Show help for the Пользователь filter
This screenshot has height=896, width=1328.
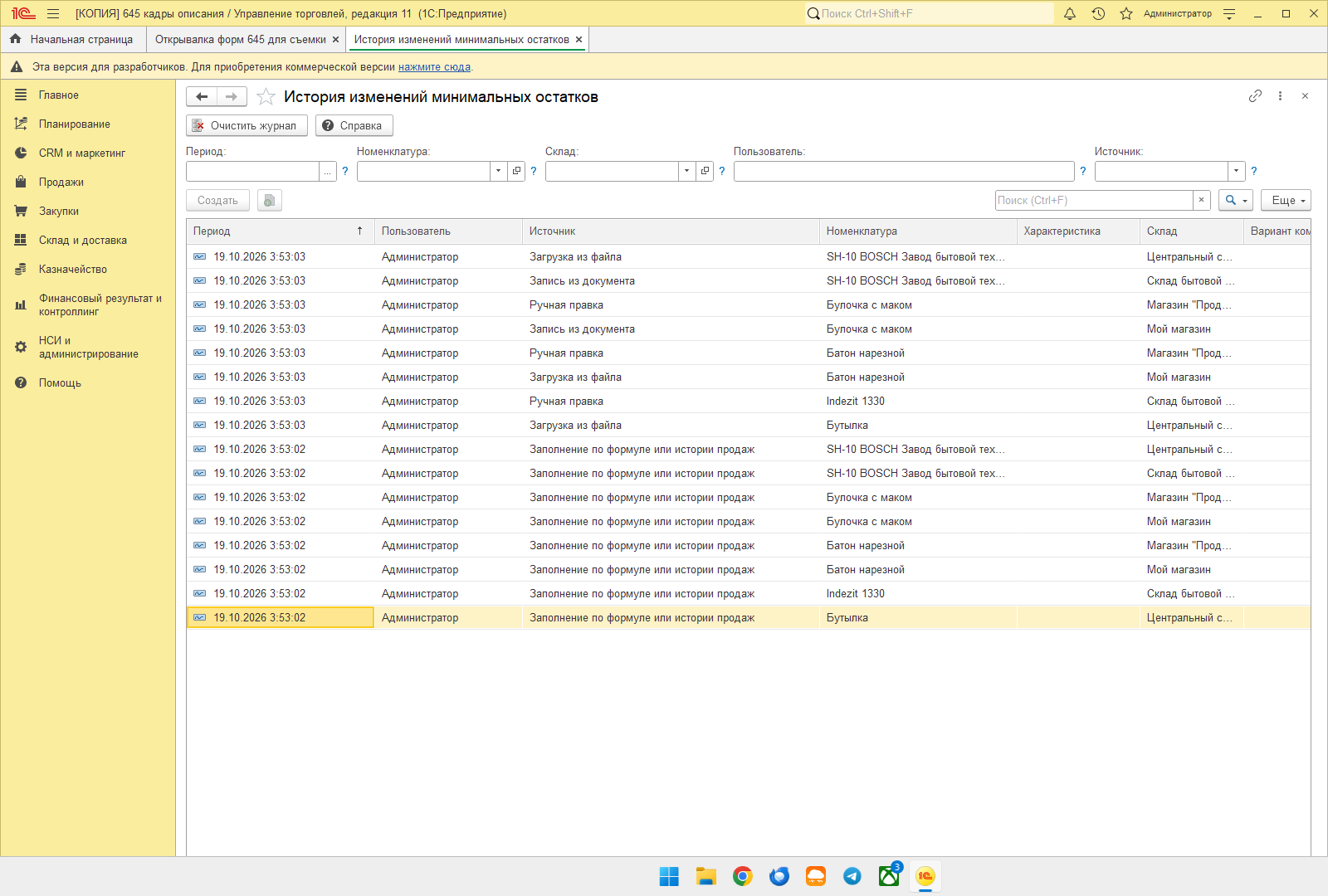1082,171
